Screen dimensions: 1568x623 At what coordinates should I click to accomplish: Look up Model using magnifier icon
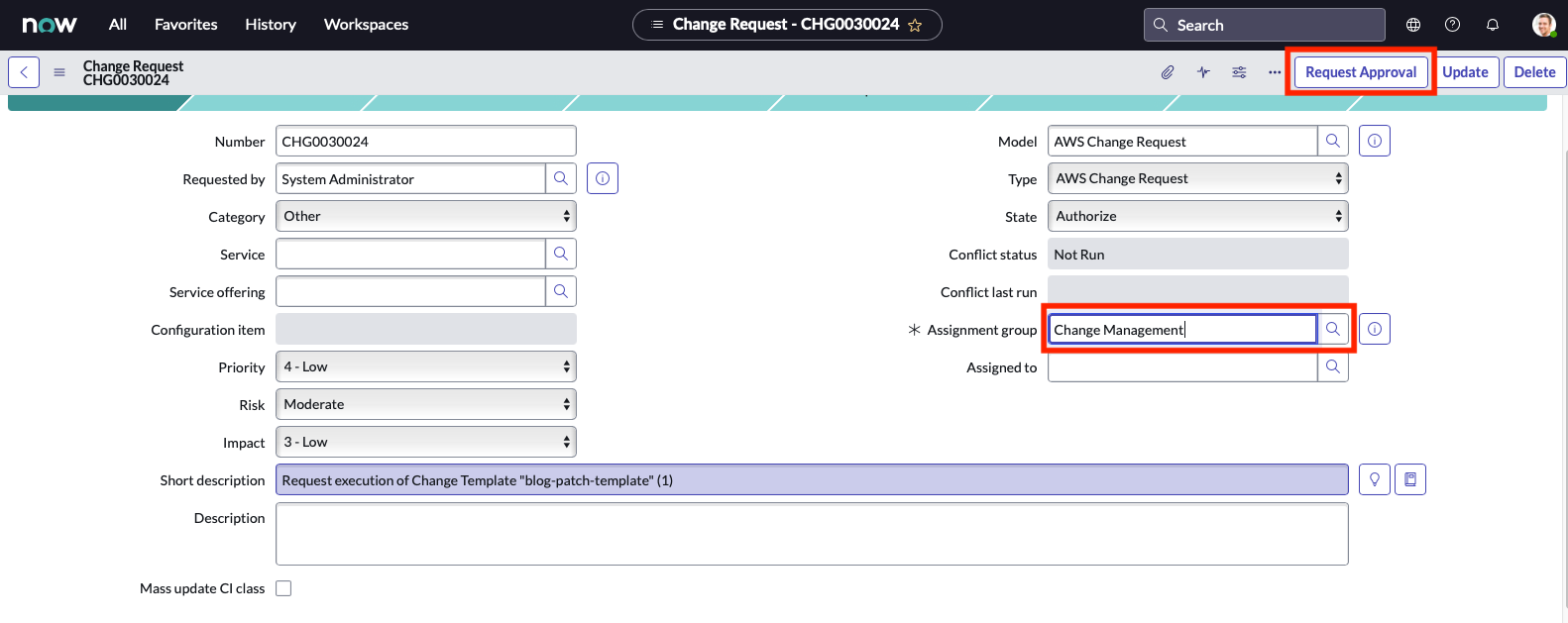click(1333, 142)
